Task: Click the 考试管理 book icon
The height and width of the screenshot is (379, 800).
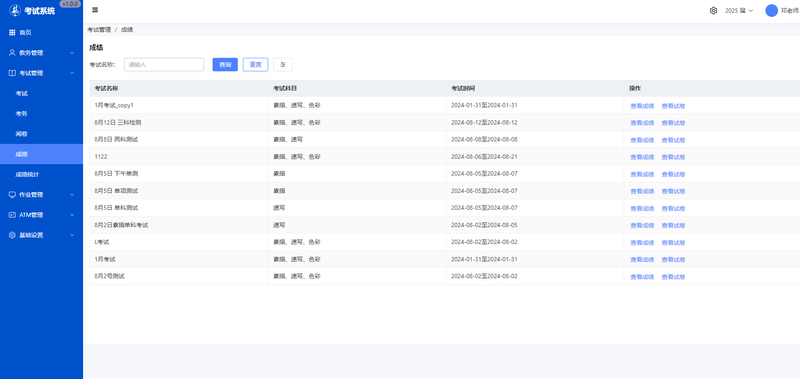Action: click(x=12, y=73)
